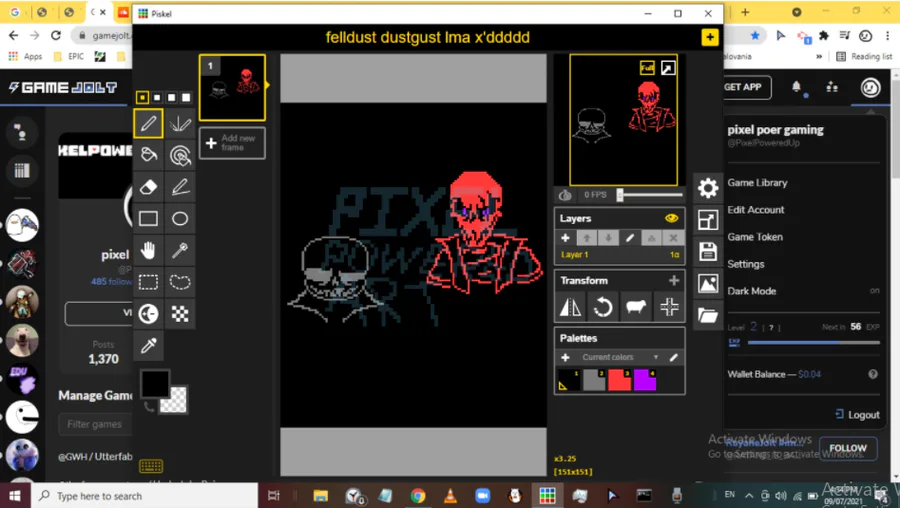Select the Eraser tool
This screenshot has width=900, height=508.
click(x=148, y=187)
